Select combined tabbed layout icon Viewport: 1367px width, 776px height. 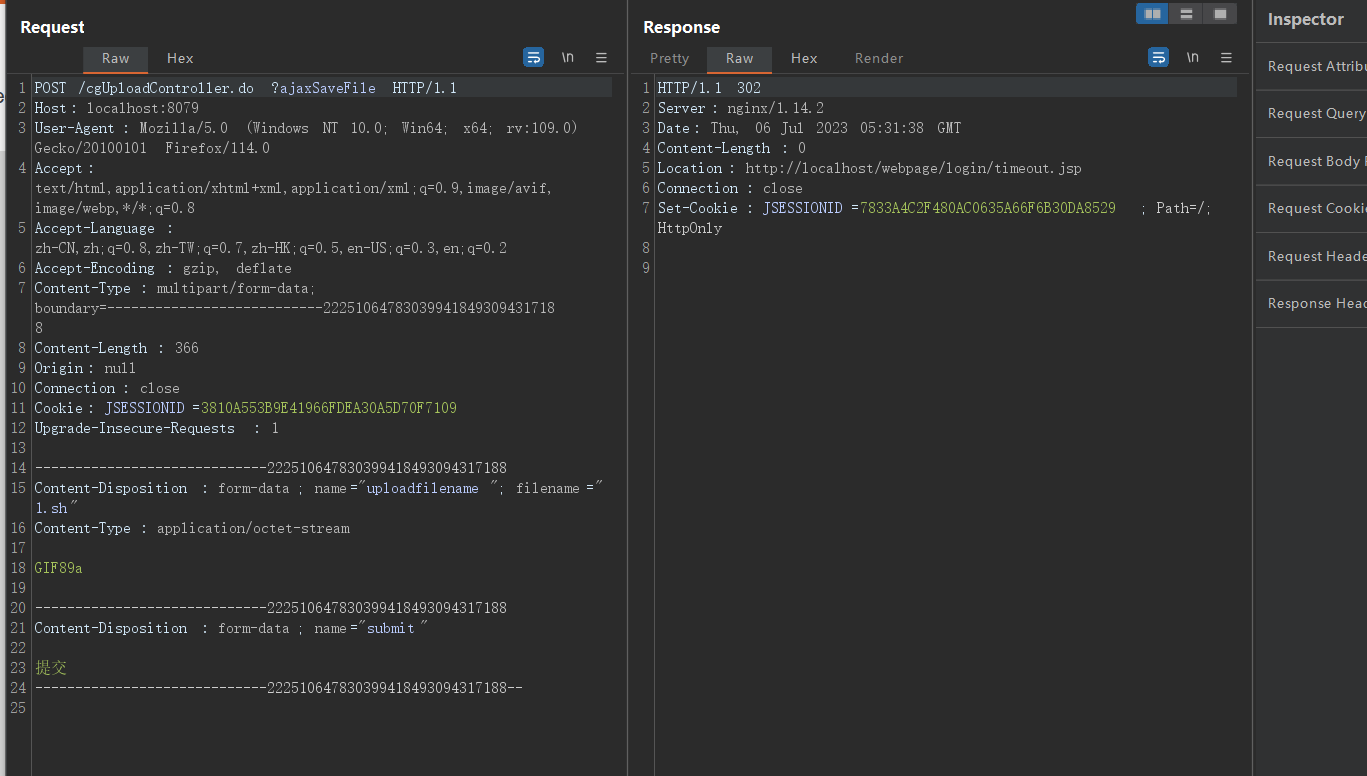coord(1220,14)
